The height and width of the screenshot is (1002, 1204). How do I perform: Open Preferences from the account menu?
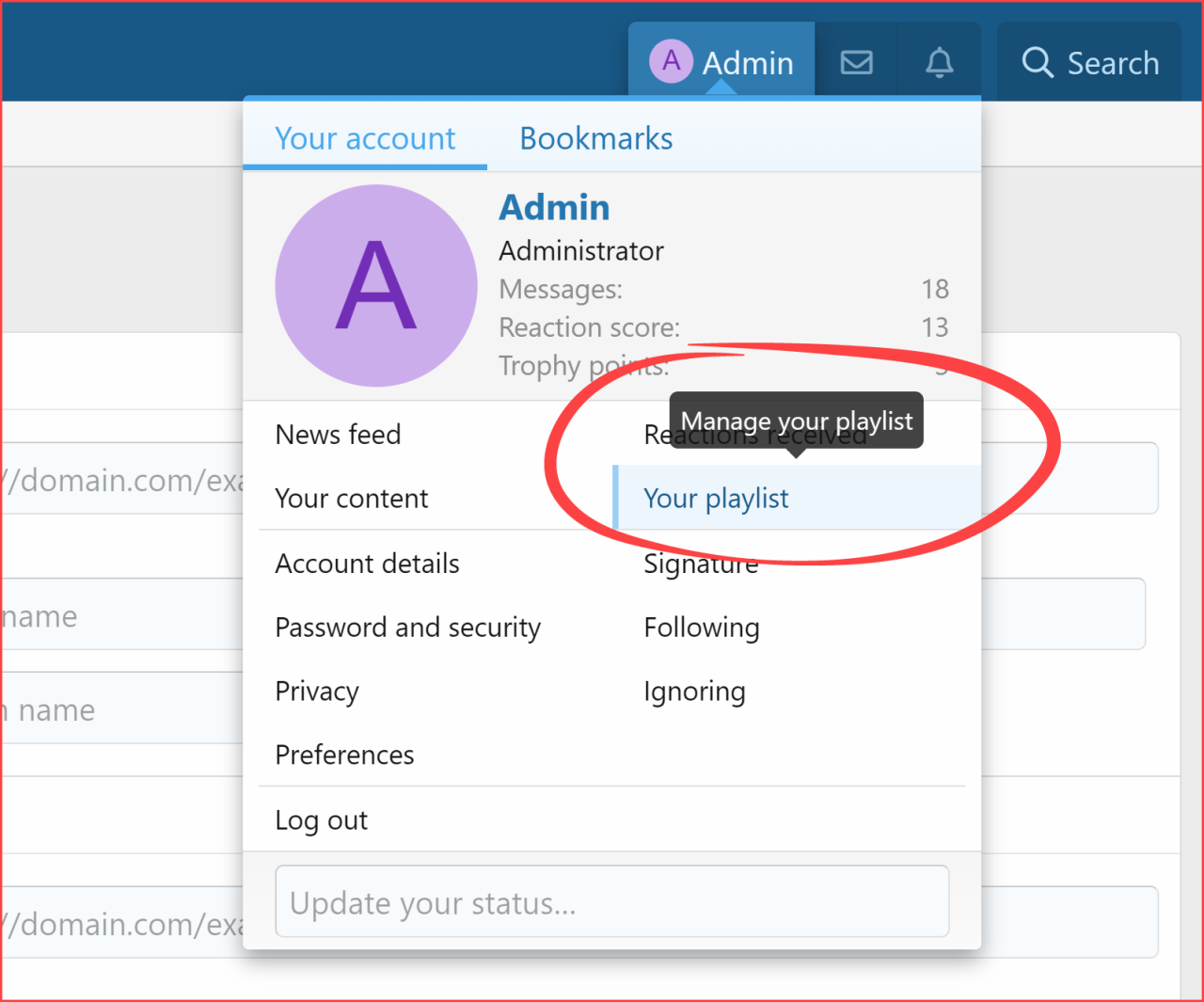point(344,754)
